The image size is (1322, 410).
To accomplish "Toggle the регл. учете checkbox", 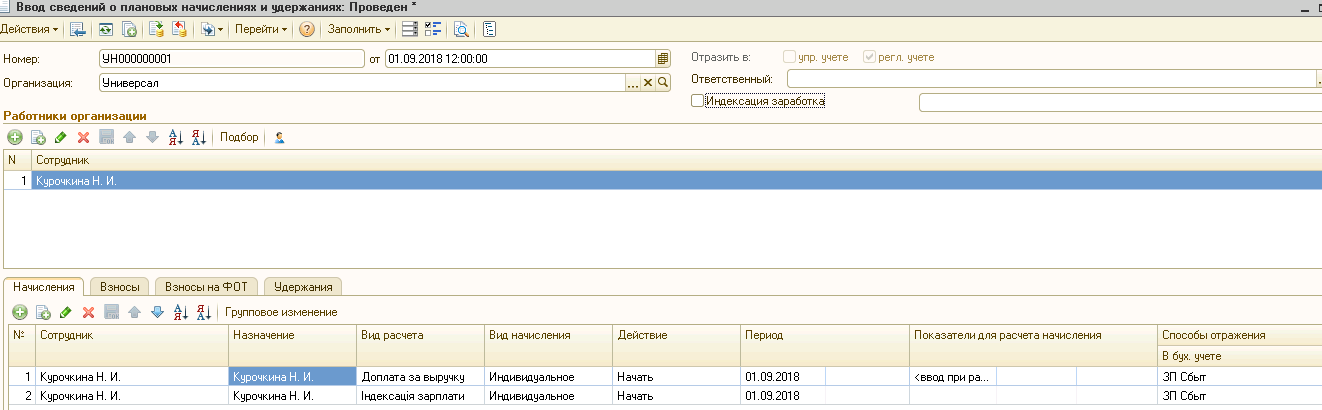I will click(869, 57).
